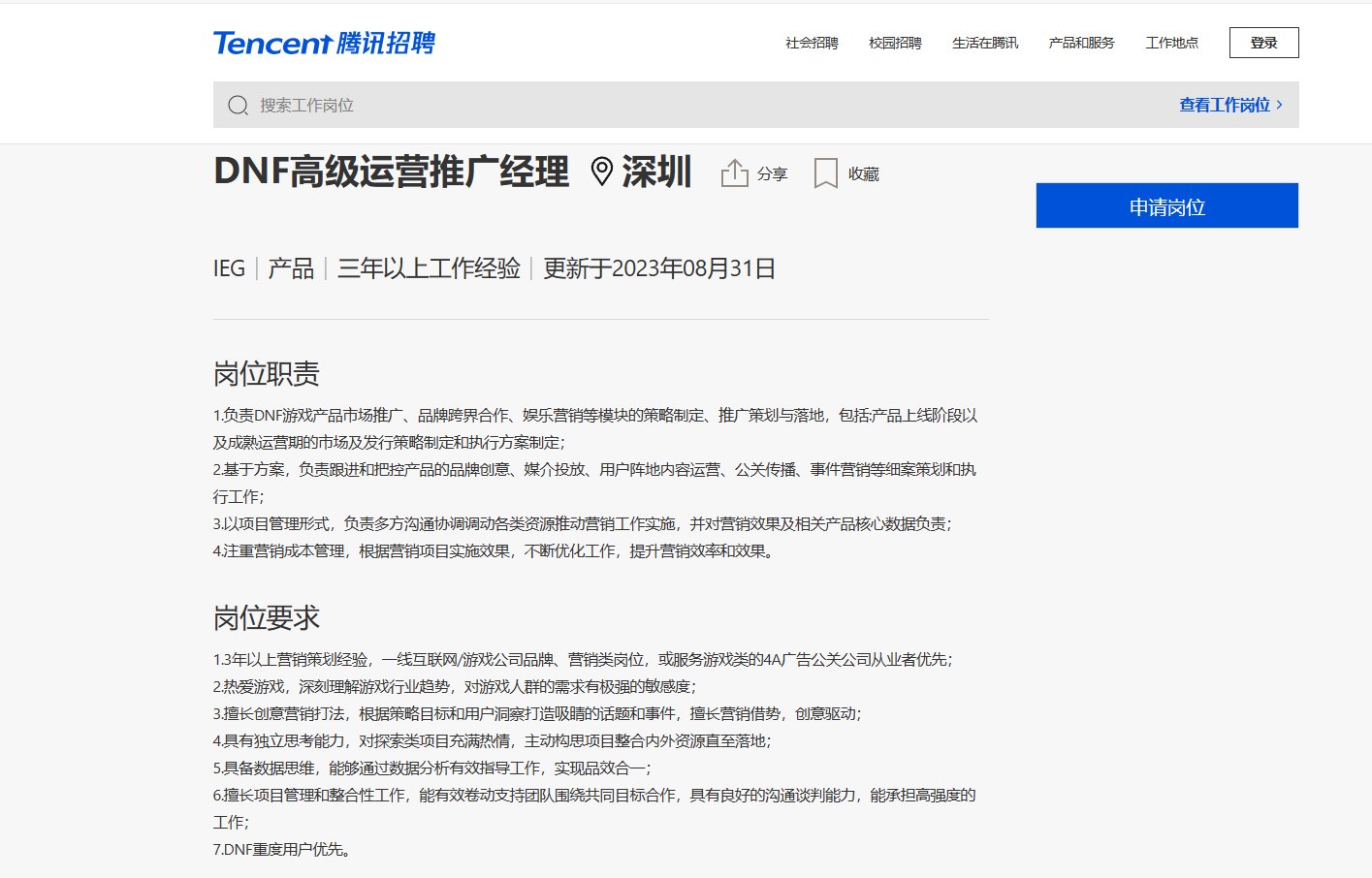This screenshot has height=878, width=1372.
Task: Click the line starting 1.3年以上营销策划经验
Action: 584,659
